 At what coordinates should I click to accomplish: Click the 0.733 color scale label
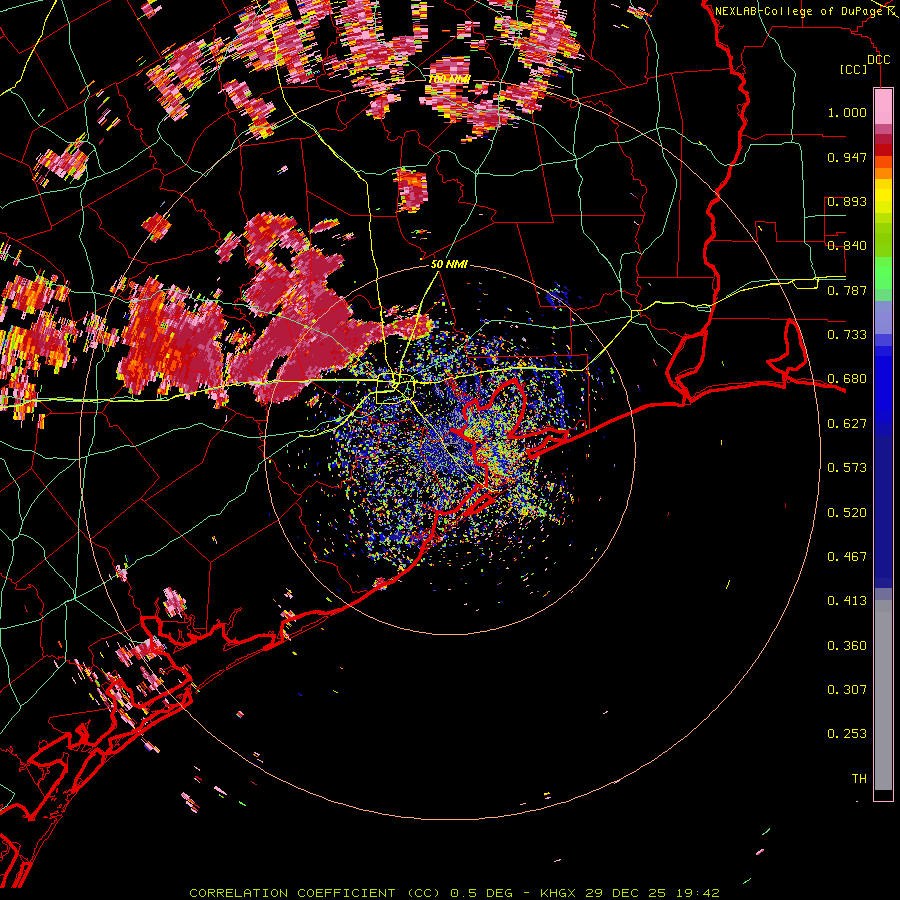tap(847, 335)
